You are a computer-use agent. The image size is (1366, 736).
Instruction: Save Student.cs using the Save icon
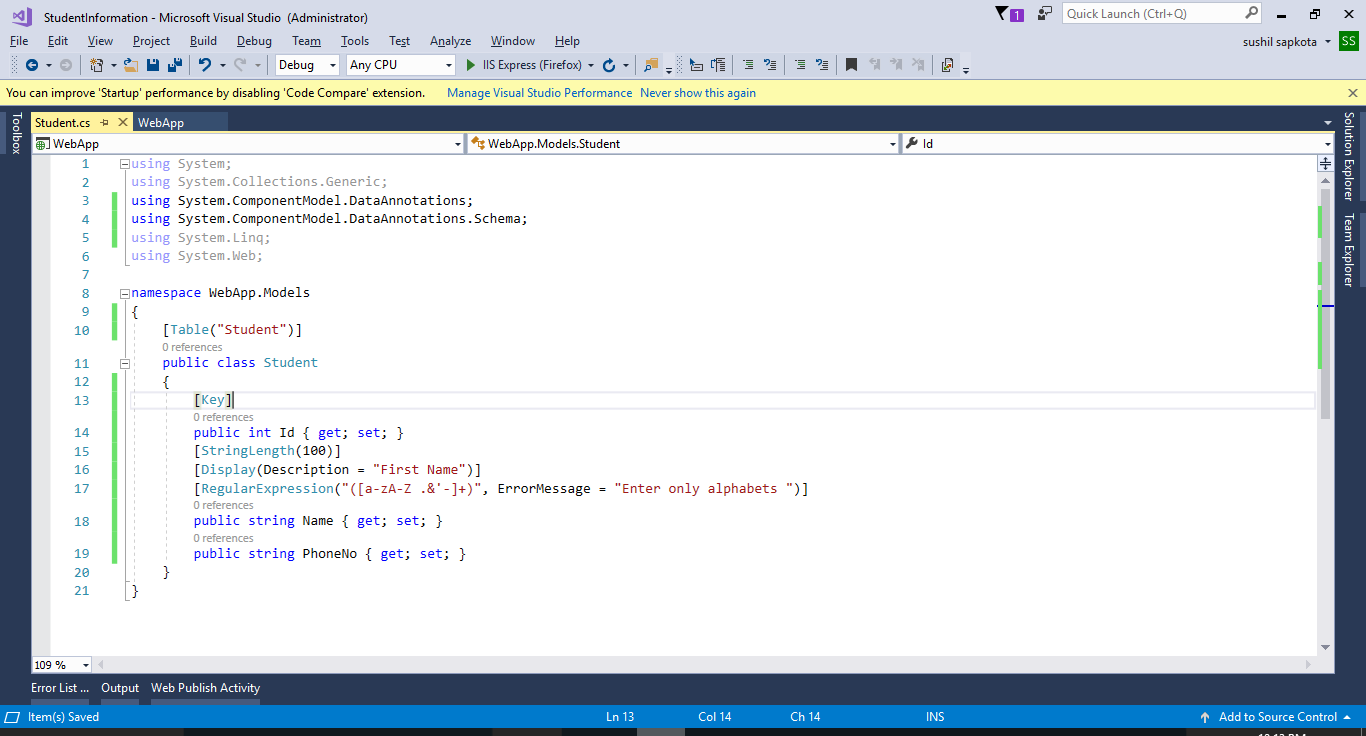point(151,64)
